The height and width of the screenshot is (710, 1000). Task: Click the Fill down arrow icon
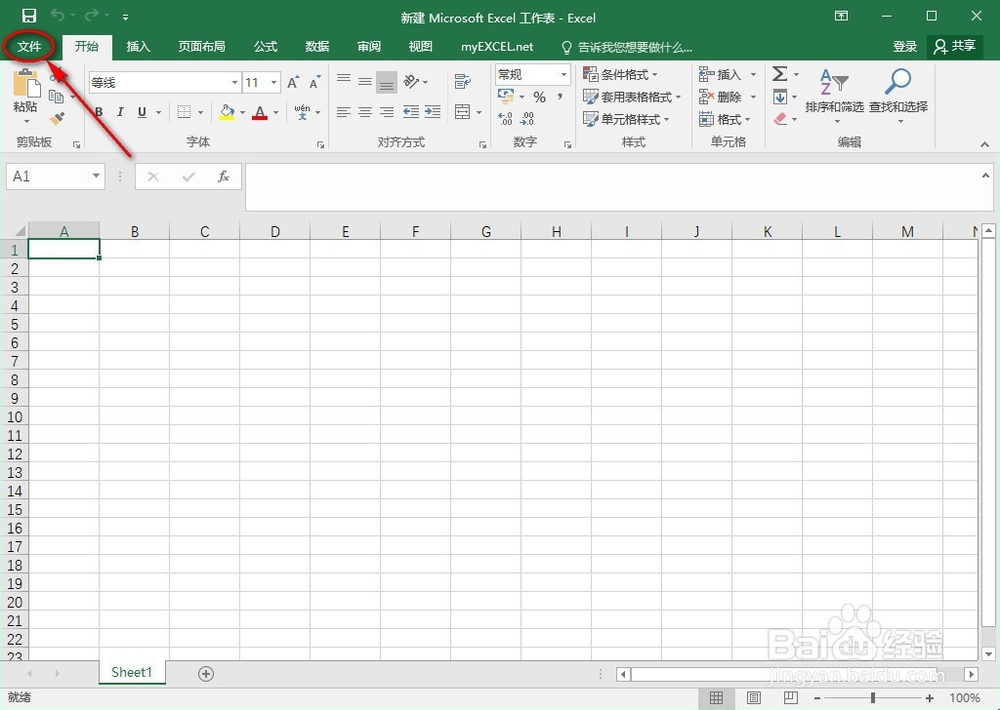[779, 97]
